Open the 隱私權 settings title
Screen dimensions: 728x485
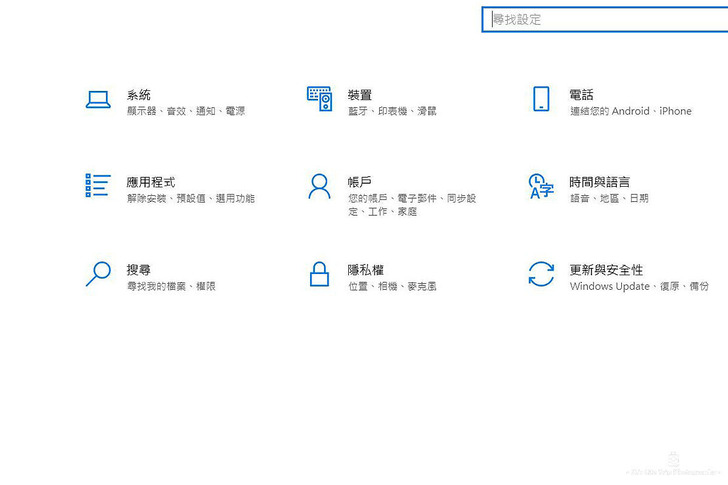[x=366, y=270]
